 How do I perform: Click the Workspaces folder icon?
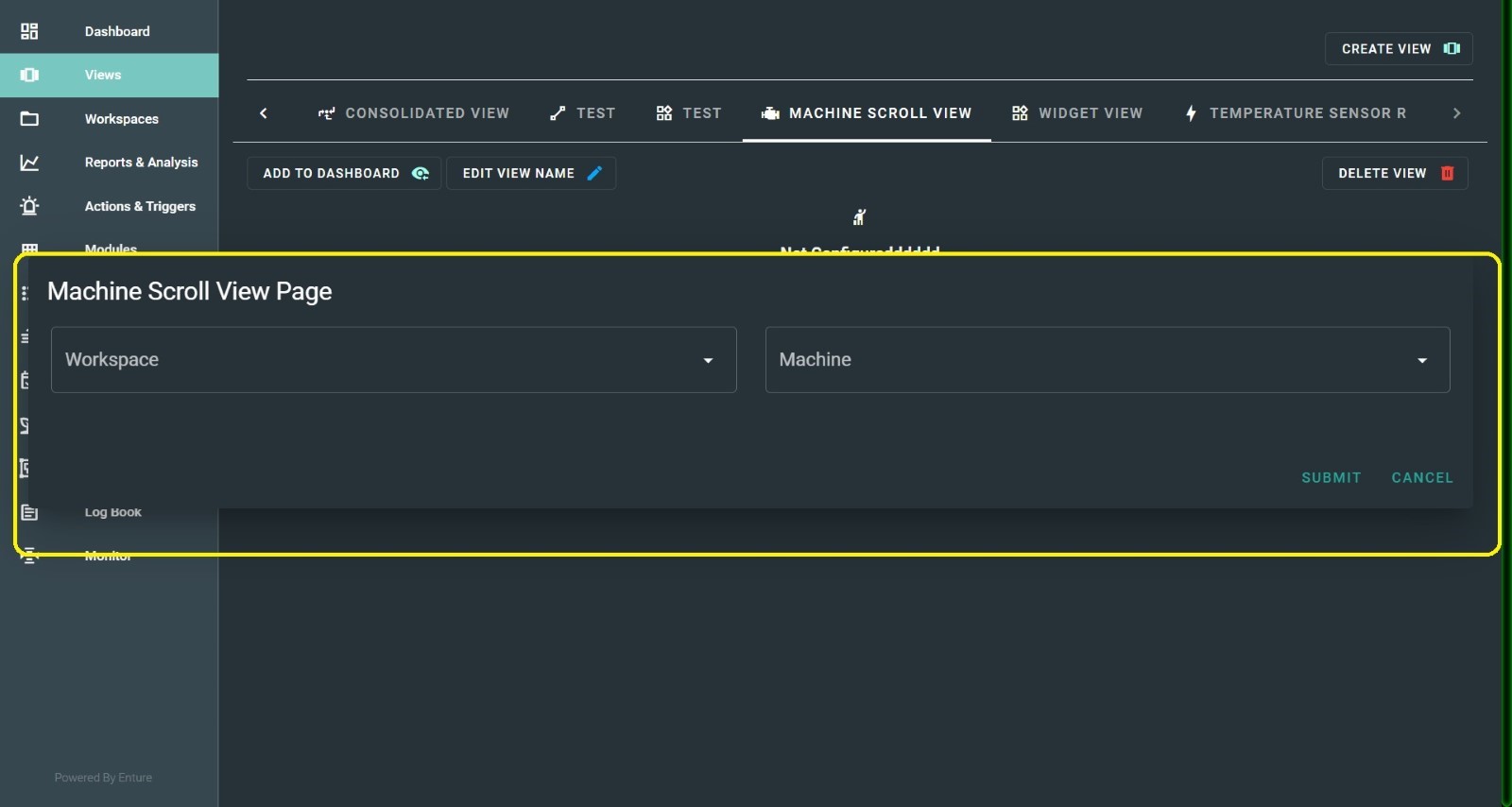pos(29,119)
